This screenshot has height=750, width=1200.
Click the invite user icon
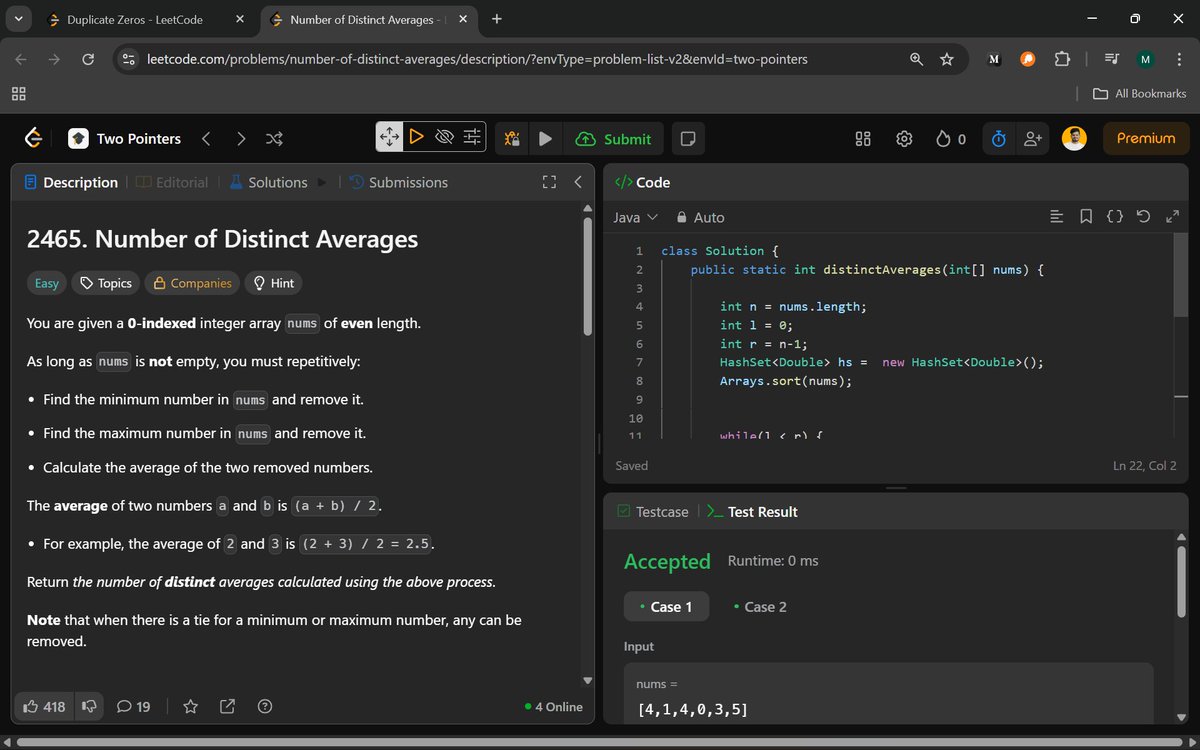(x=1033, y=139)
